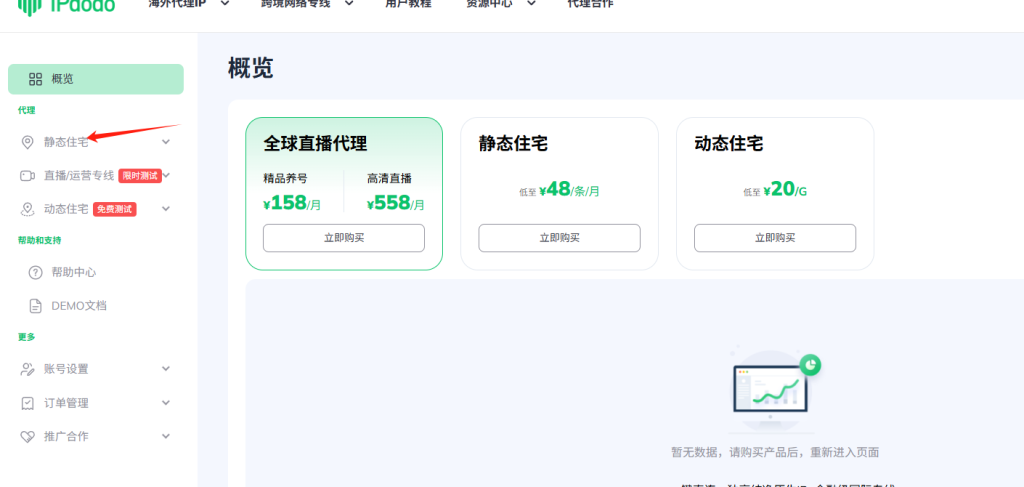The width and height of the screenshot is (1024, 487).
Task: Open the 跨境网络专线 menu label
Action: click(x=295, y=3)
